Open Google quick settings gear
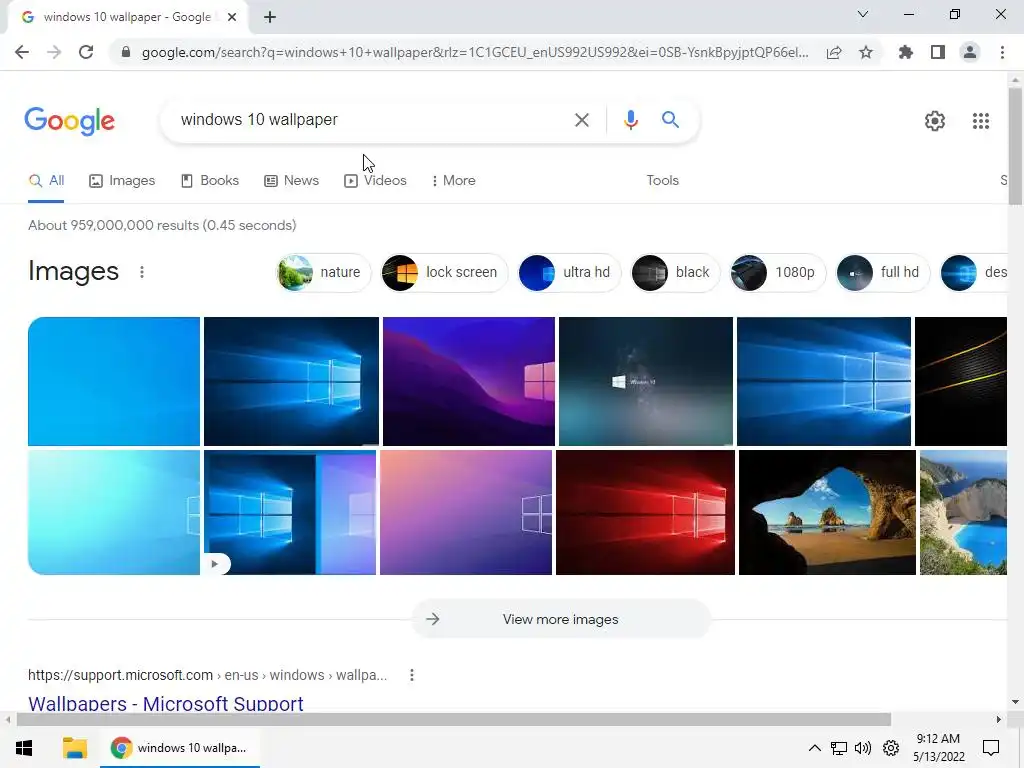Image resolution: width=1024 pixels, height=768 pixels. (935, 121)
